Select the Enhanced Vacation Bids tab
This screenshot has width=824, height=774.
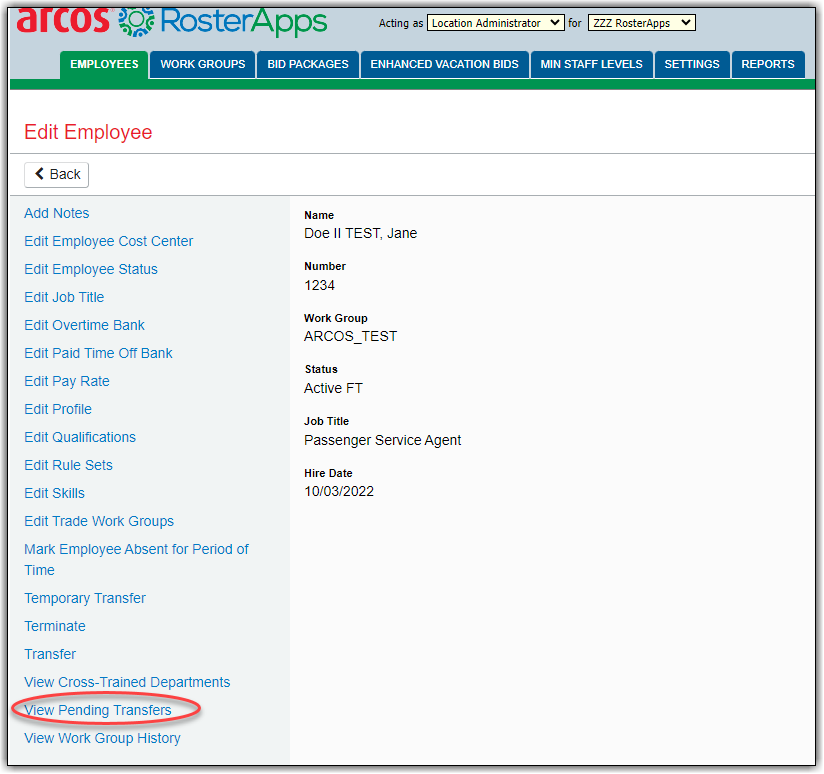pyautogui.click(x=444, y=64)
